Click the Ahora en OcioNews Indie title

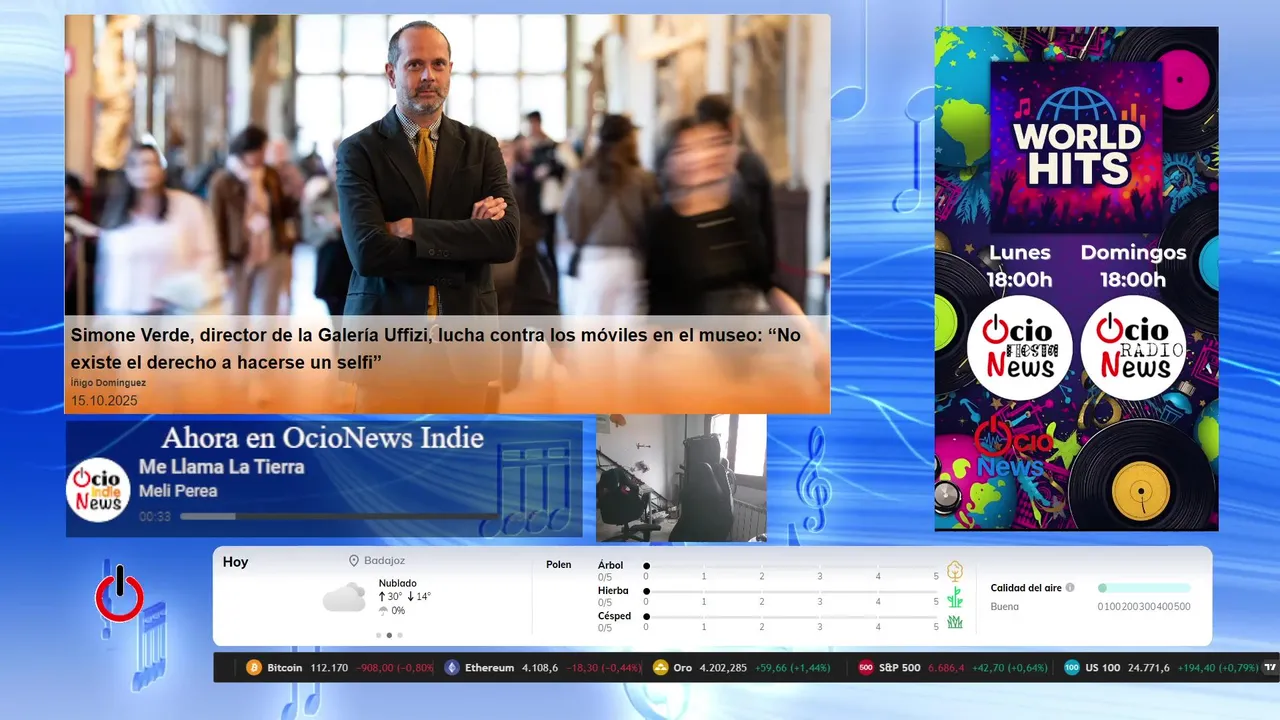[x=322, y=438]
